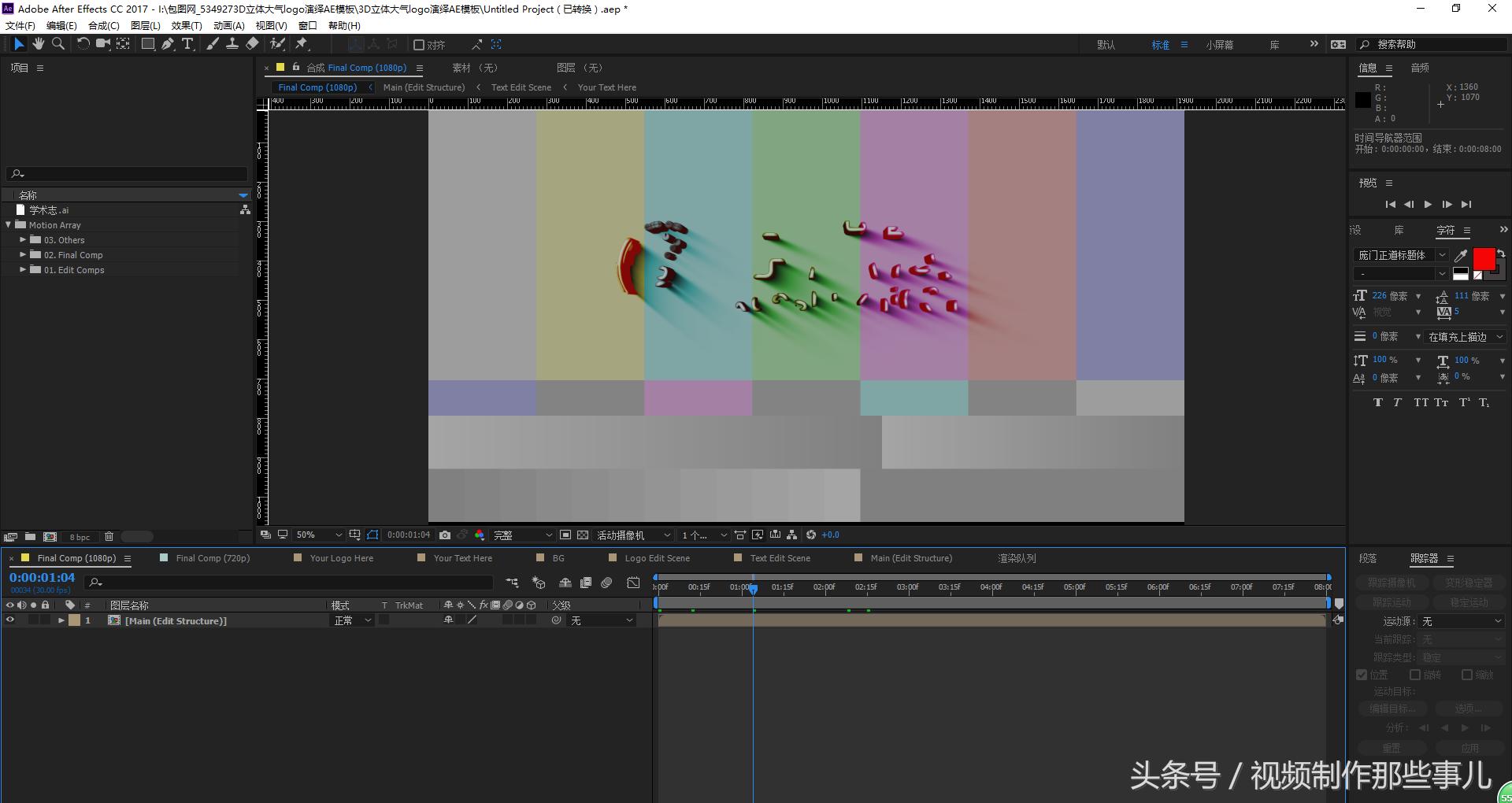Click the eyedropper in Character panel
Viewport: 1512px width, 803px height.
click(1461, 255)
